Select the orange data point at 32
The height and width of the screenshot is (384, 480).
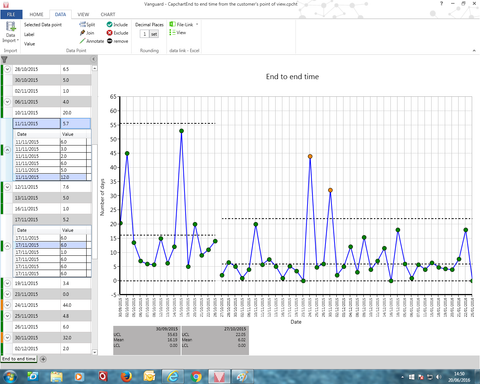tap(330, 190)
